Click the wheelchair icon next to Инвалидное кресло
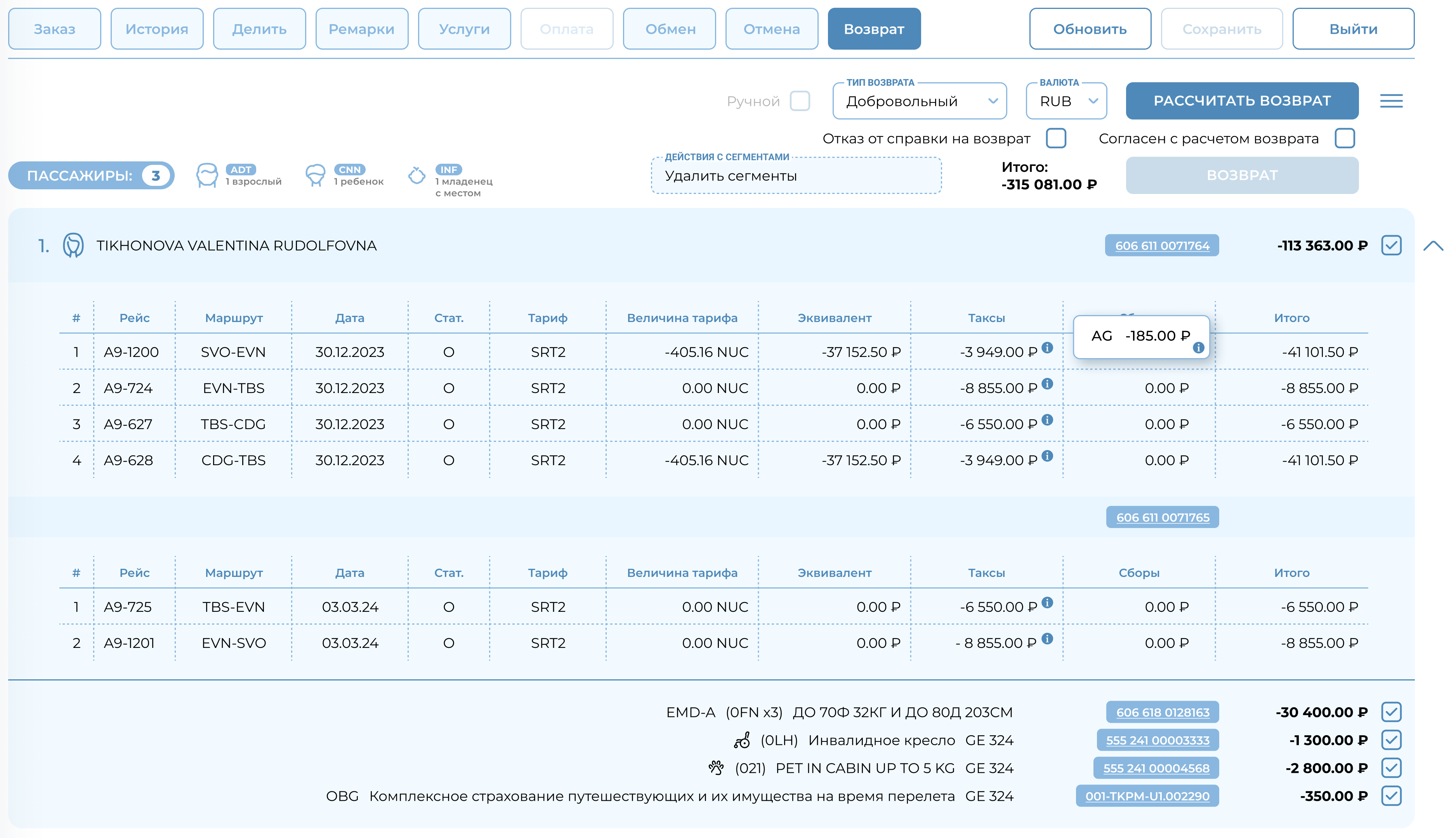Viewport: 1456px width, 838px height. point(741,740)
